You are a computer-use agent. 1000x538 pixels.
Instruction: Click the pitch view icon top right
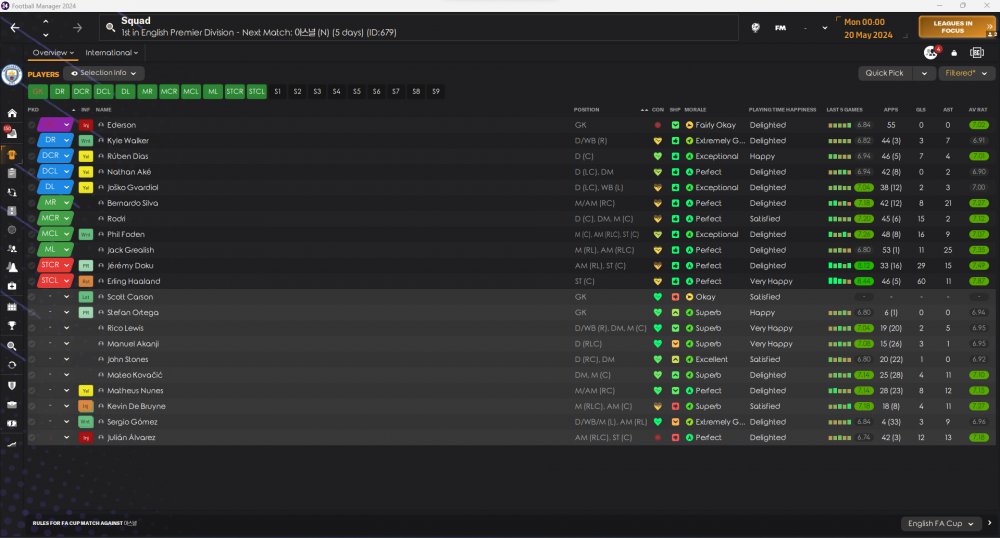(976, 53)
